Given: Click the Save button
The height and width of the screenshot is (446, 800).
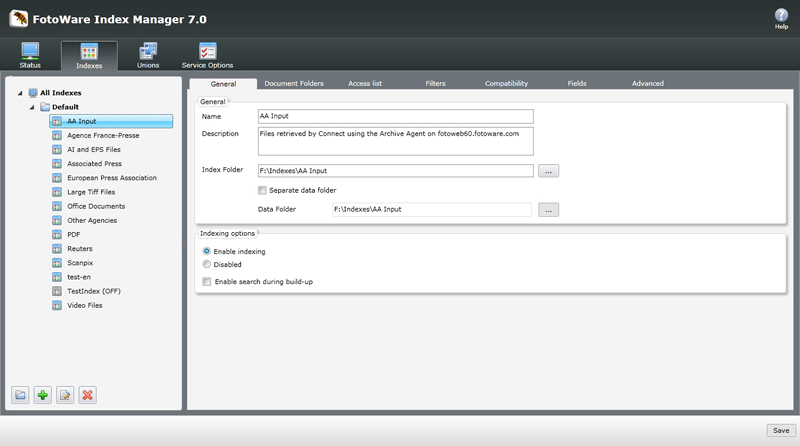Looking at the screenshot, I should pos(781,431).
